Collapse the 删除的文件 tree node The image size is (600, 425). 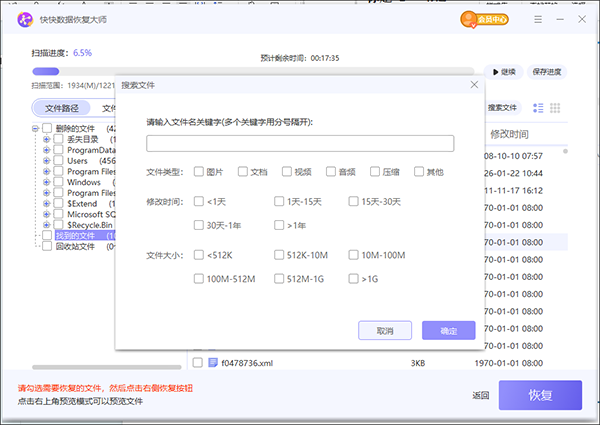[35, 129]
